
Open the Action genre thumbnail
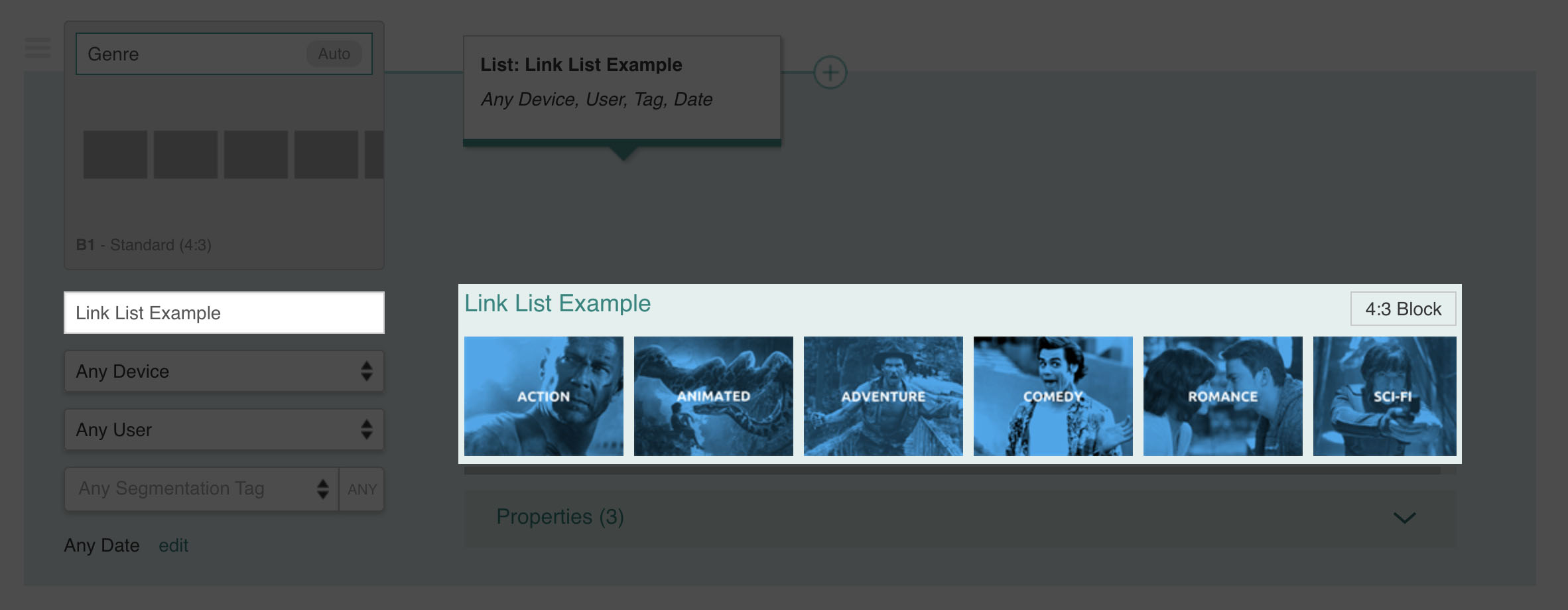pos(544,396)
